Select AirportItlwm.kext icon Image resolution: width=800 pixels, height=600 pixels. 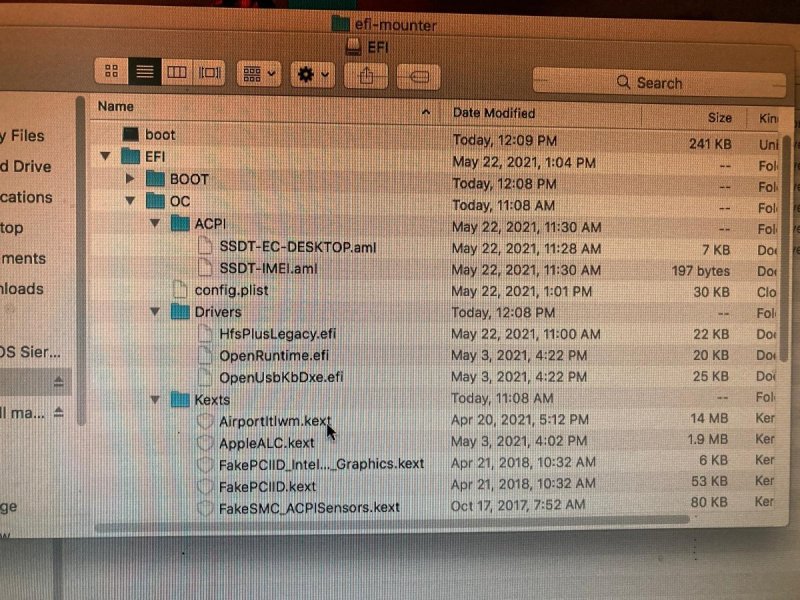[x=205, y=421]
